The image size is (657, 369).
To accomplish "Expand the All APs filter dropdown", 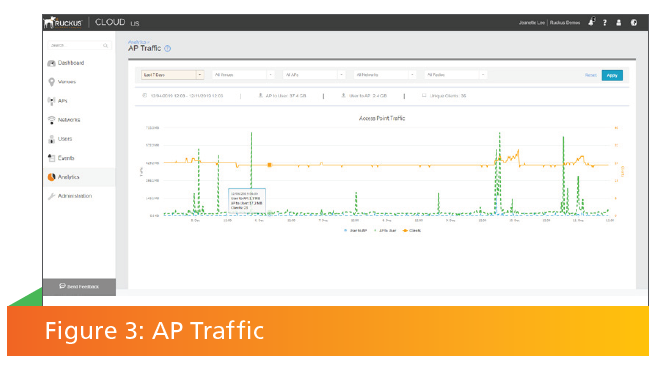I will tap(314, 75).
